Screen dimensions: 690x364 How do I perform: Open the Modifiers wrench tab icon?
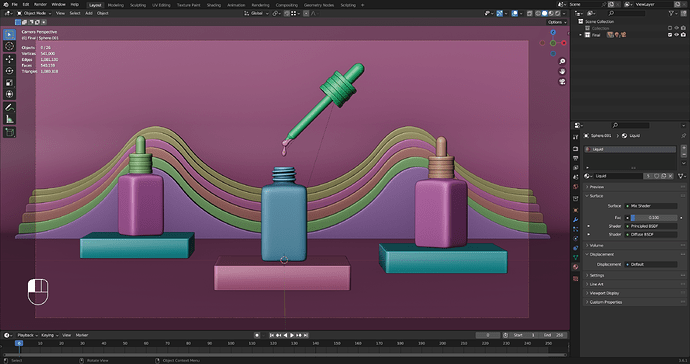coord(576,220)
